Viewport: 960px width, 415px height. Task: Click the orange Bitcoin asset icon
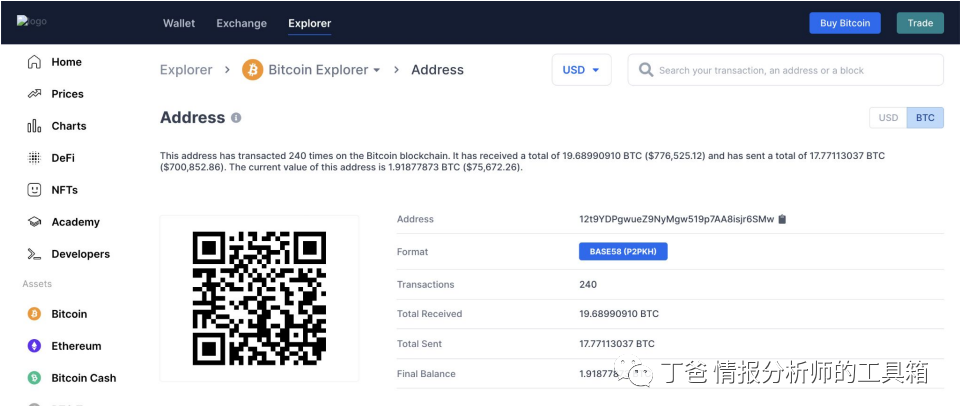point(34,314)
